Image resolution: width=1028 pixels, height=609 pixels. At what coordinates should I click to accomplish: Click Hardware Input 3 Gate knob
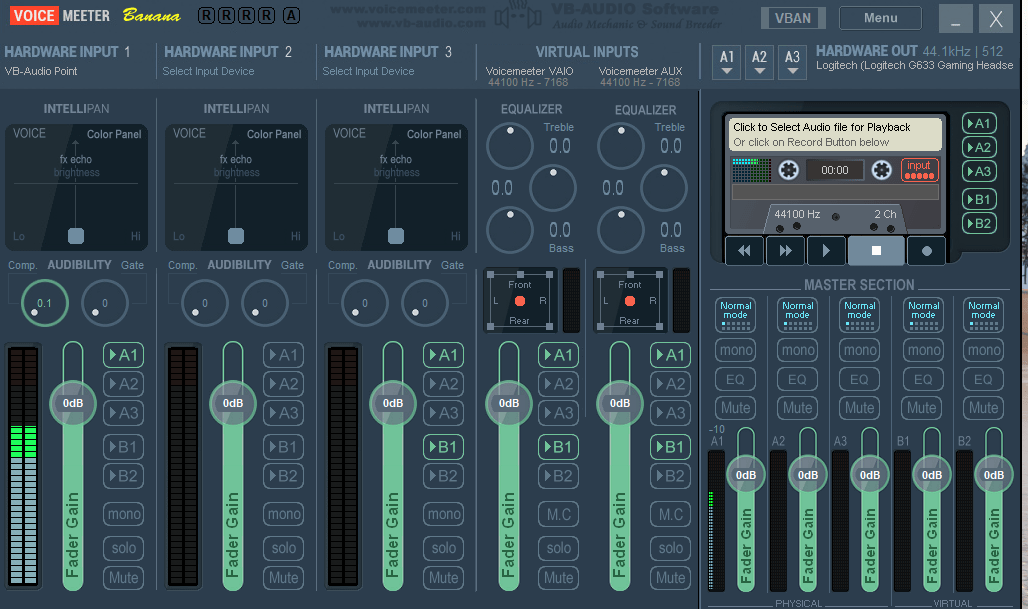[x=425, y=303]
